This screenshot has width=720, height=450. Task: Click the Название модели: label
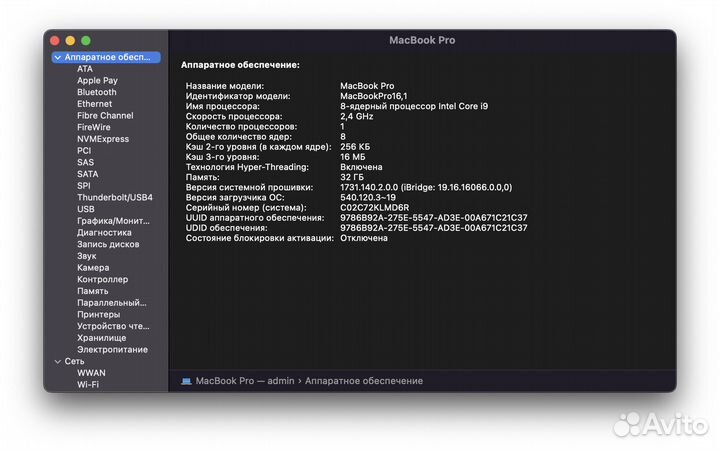click(225, 86)
